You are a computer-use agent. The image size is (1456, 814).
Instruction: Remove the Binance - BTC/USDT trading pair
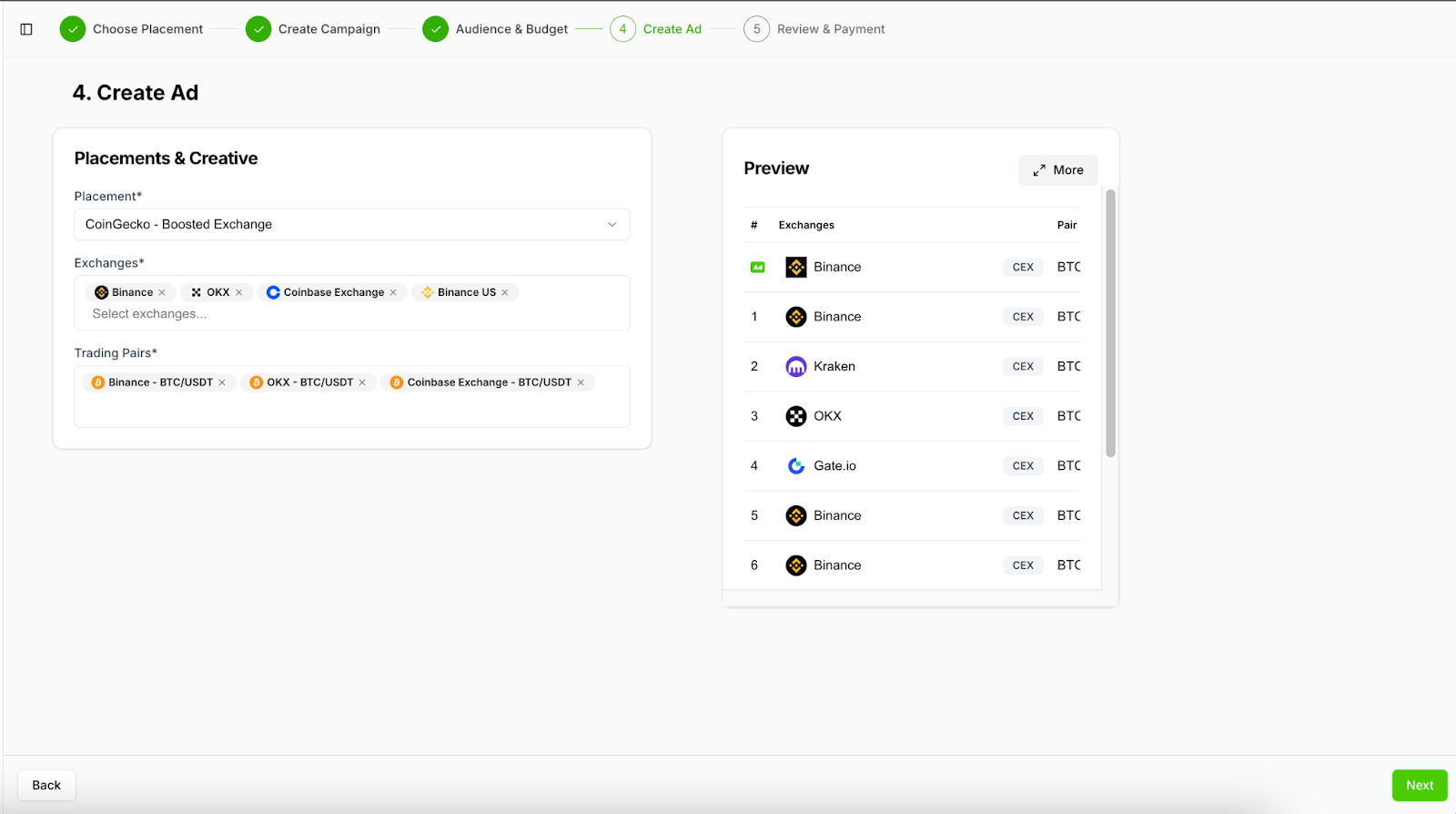(222, 382)
